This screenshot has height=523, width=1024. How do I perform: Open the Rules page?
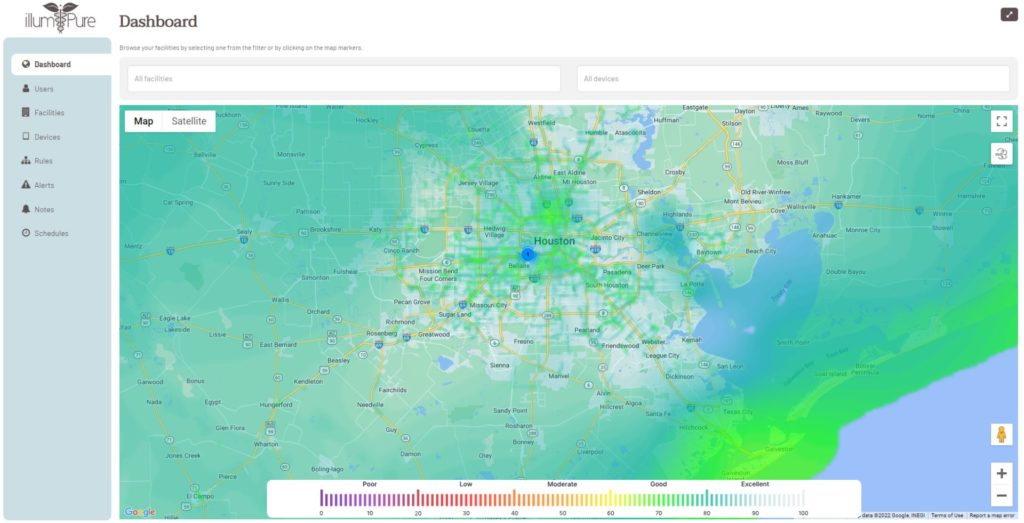point(43,161)
